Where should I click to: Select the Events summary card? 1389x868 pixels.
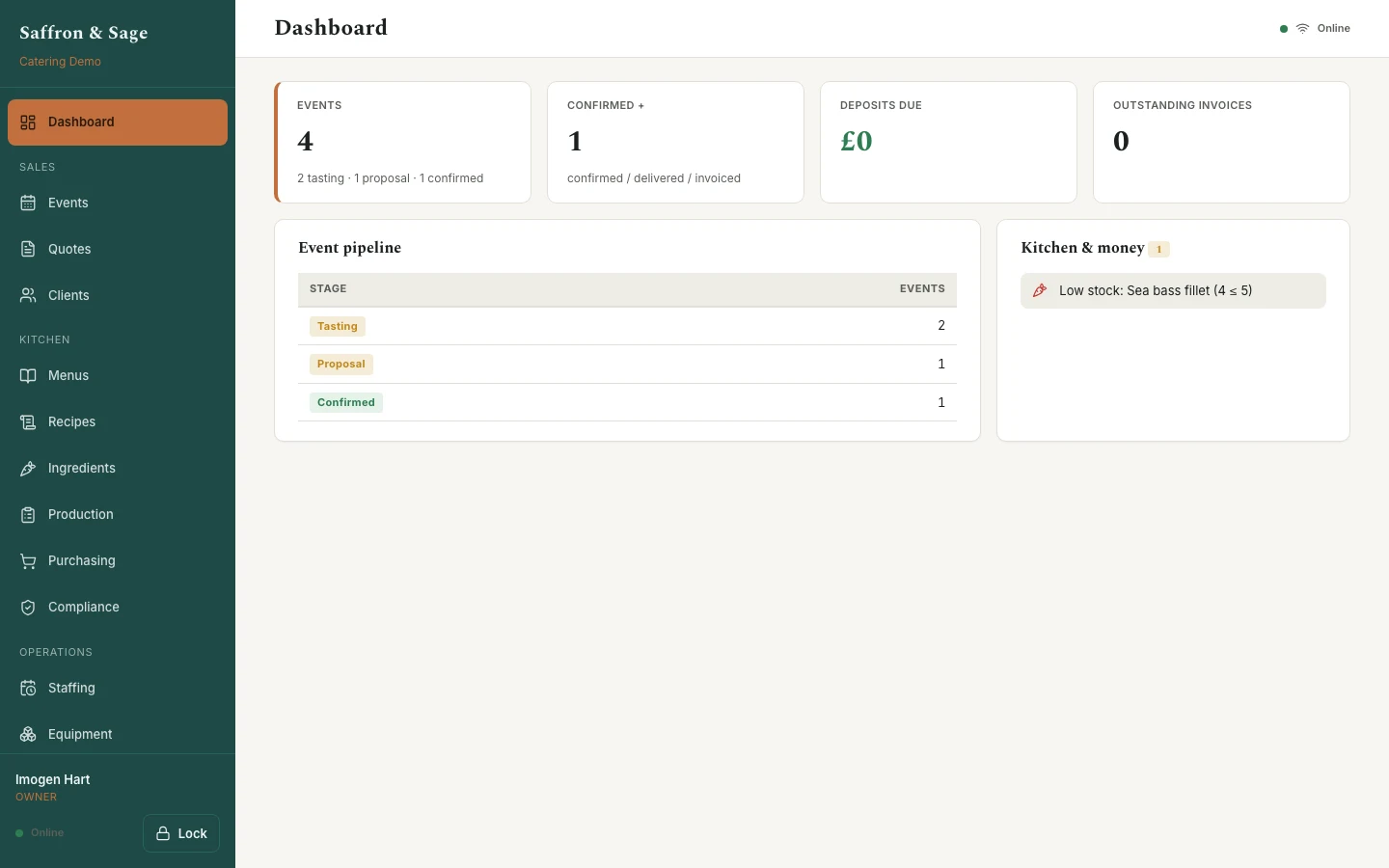402,142
